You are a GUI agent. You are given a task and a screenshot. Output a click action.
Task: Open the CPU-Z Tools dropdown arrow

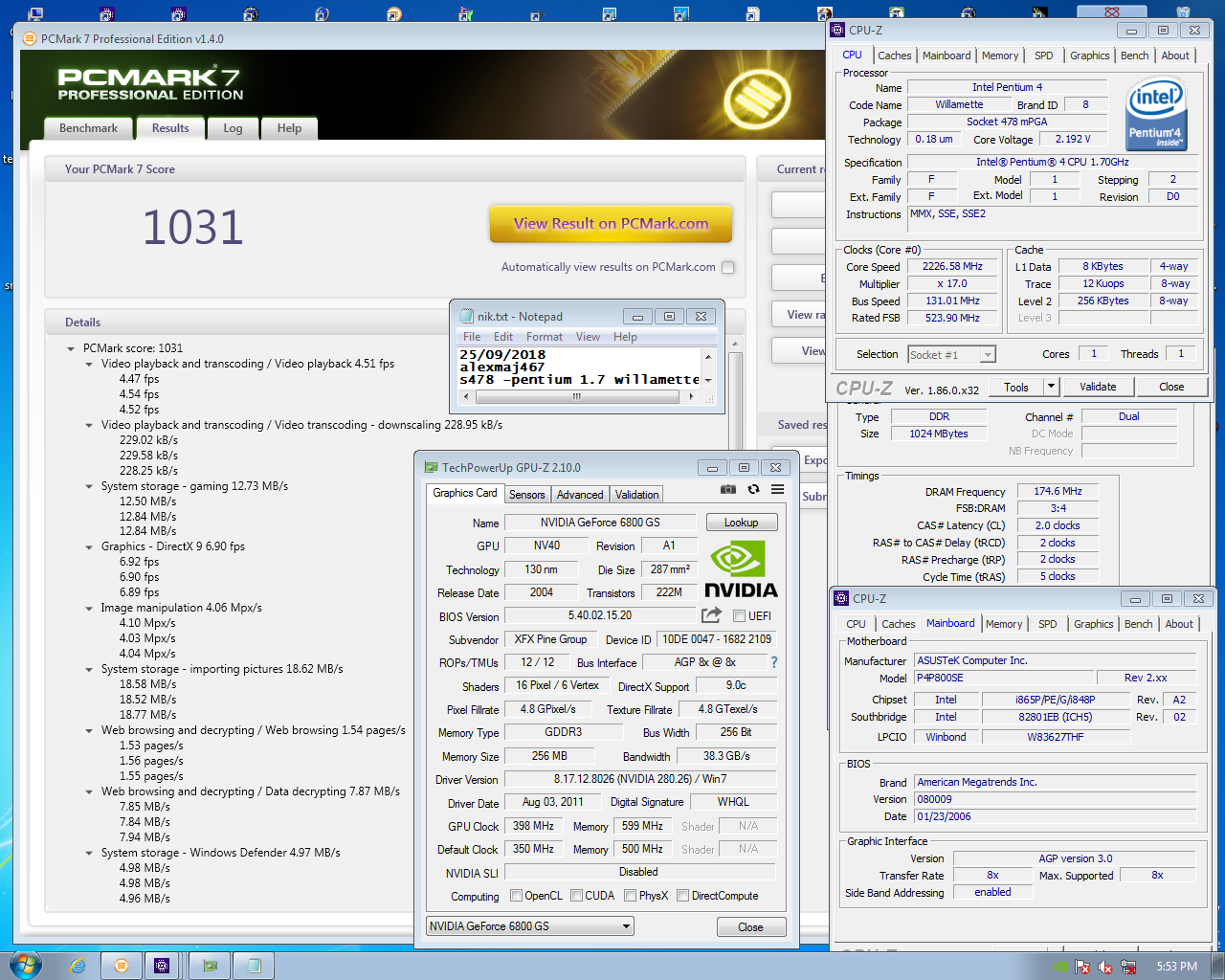pyautogui.click(x=1051, y=387)
